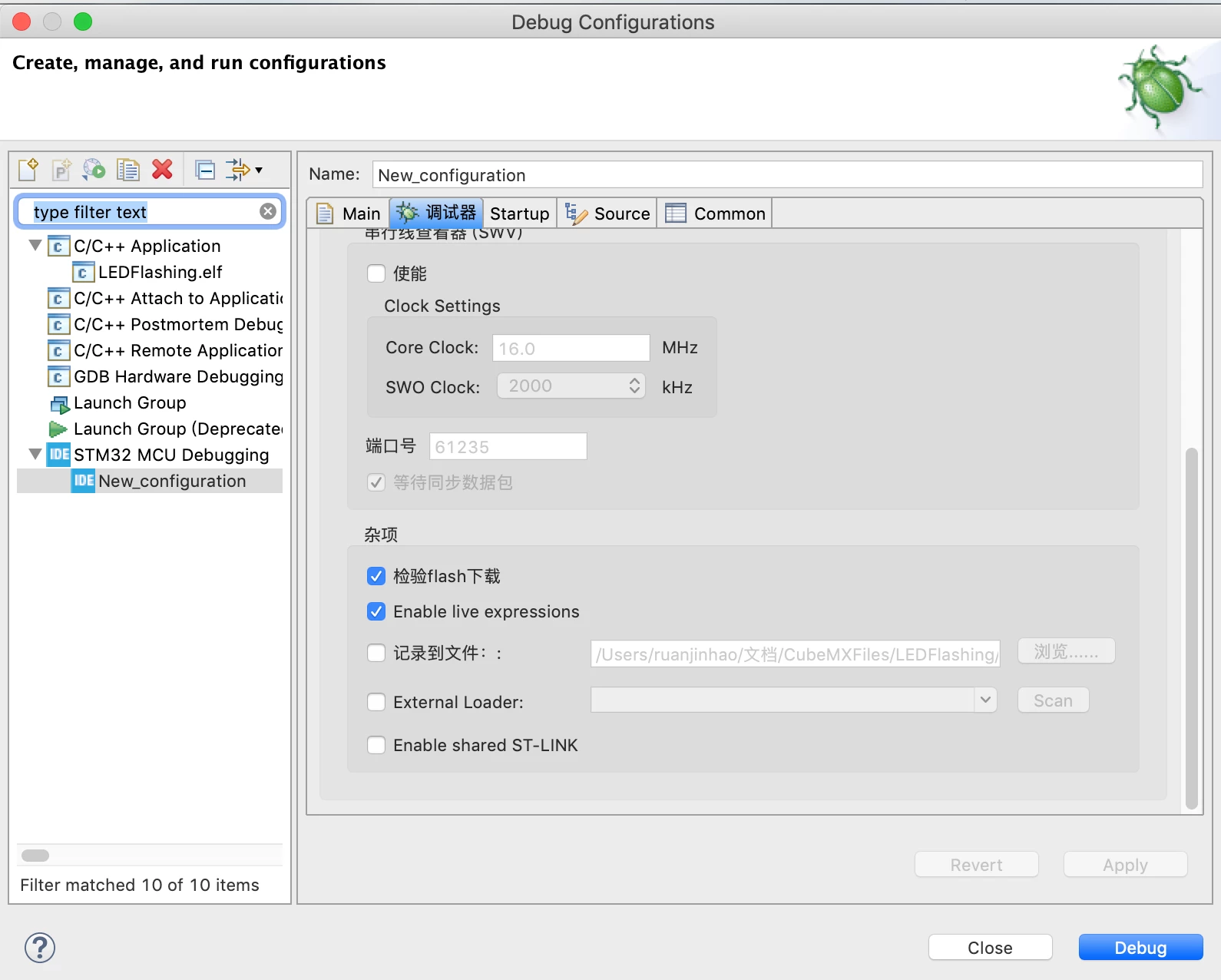Toggle the 等待同步数据包 checkbox

coord(376,482)
